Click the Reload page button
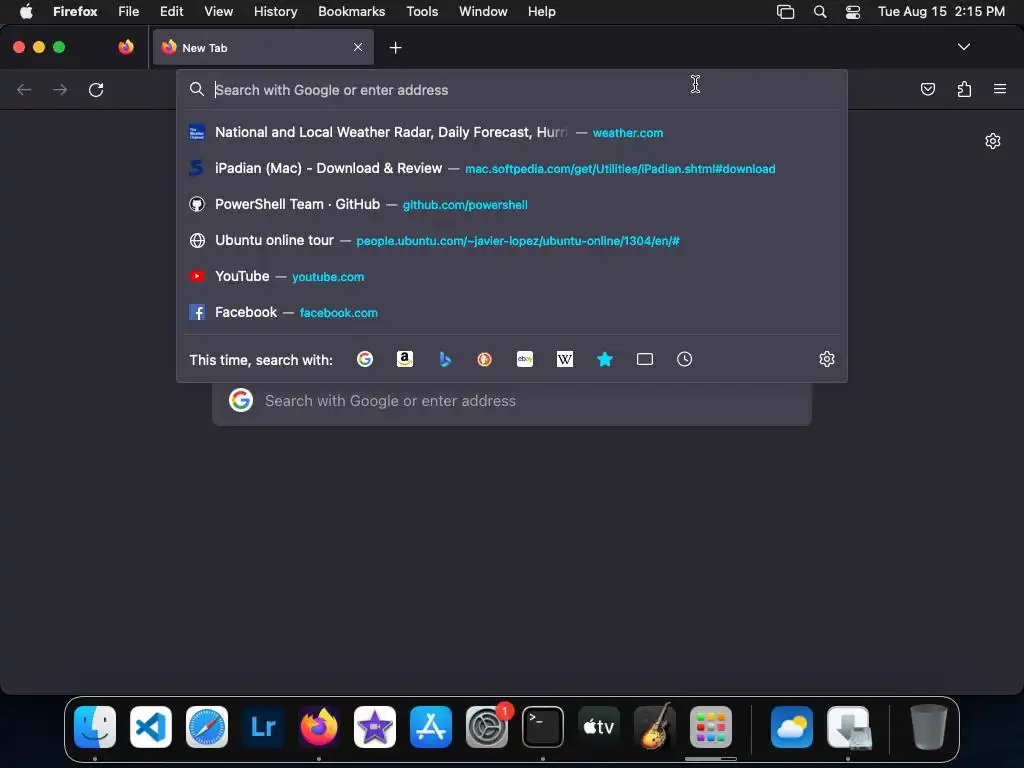This screenshot has width=1024, height=768. click(x=96, y=89)
